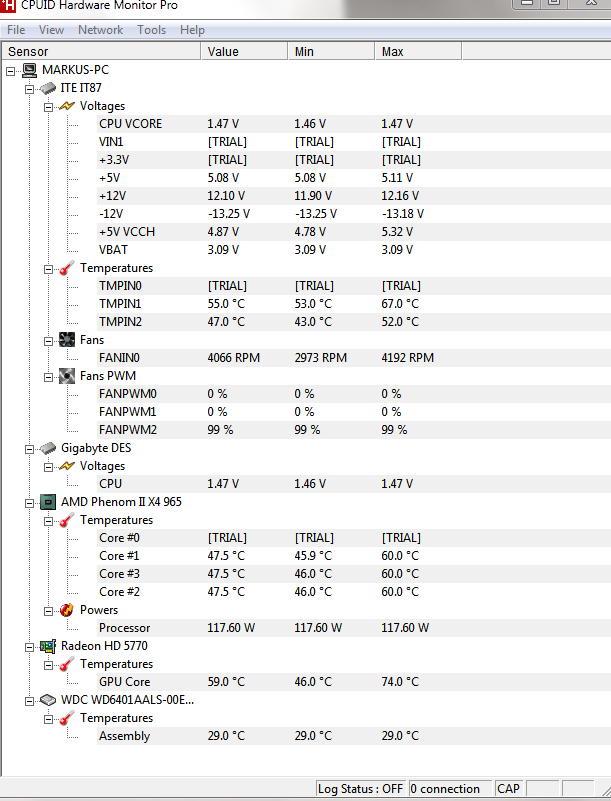Click the Gigabyte DES chip icon
This screenshot has height=801, width=611.
click(48, 448)
